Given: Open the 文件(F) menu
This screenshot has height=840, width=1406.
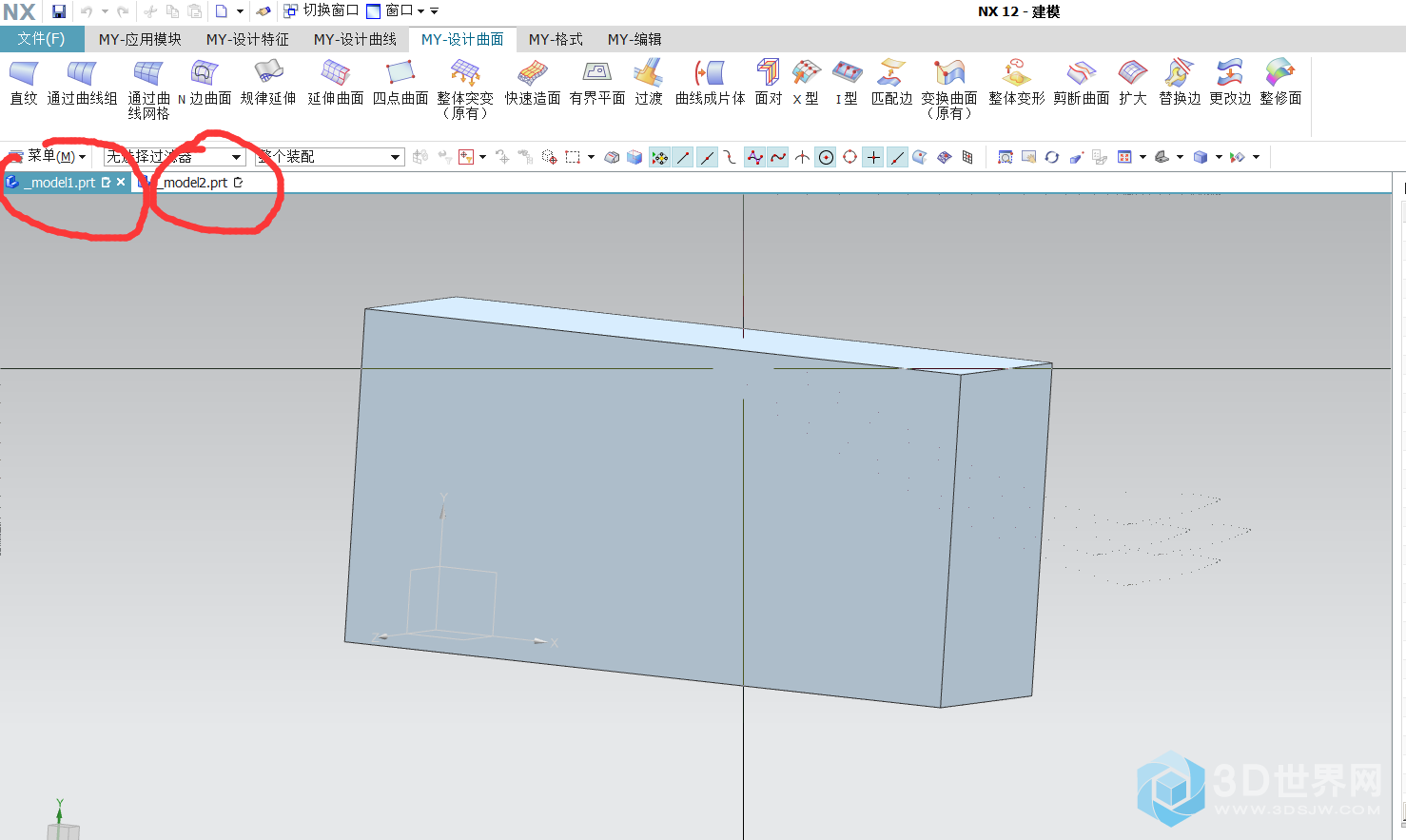Looking at the screenshot, I should pos(42,39).
